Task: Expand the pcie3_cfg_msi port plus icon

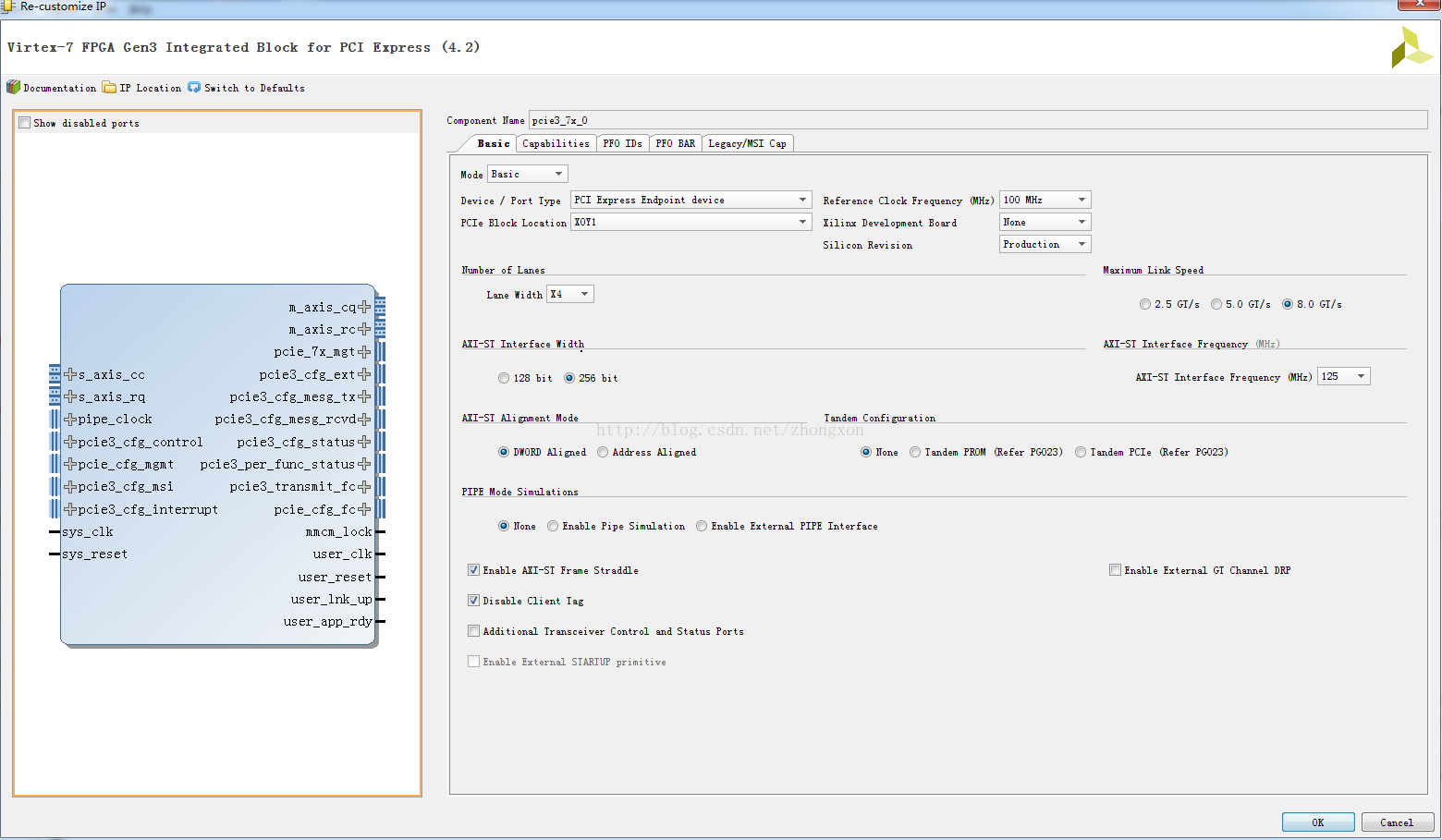Action: tap(70, 486)
